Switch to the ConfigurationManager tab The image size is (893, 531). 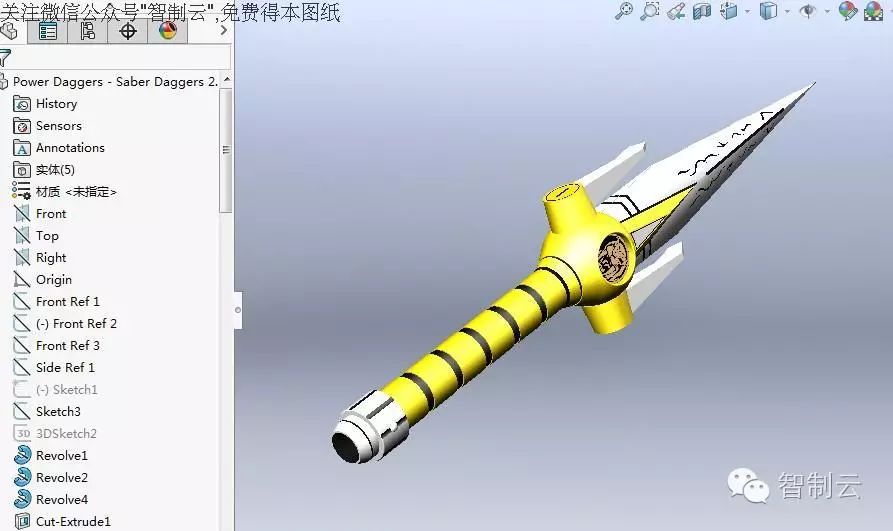[87, 31]
